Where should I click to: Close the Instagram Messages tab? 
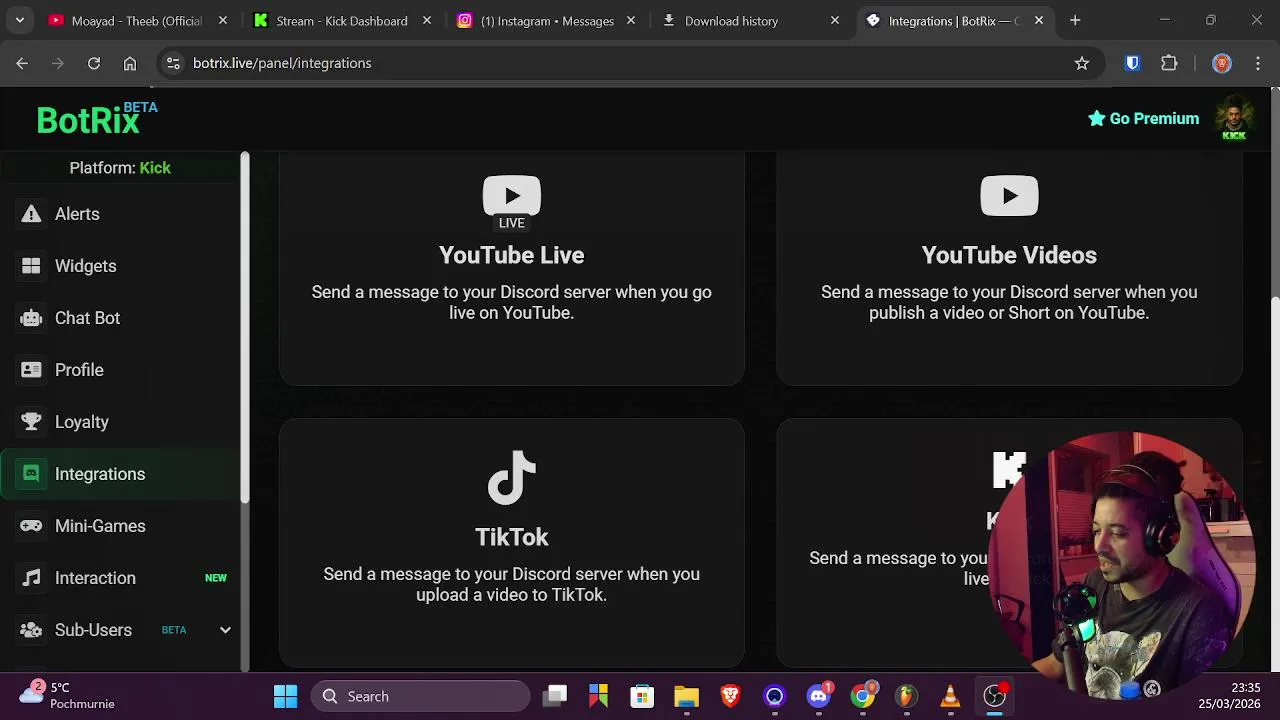(631, 21)
